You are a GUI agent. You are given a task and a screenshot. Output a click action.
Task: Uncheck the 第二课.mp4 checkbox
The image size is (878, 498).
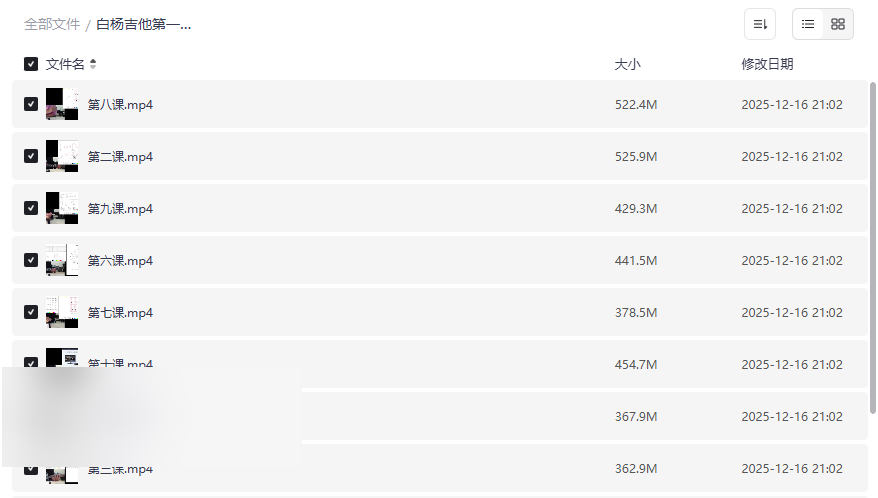pyautogui.click(x=31, y=156)
